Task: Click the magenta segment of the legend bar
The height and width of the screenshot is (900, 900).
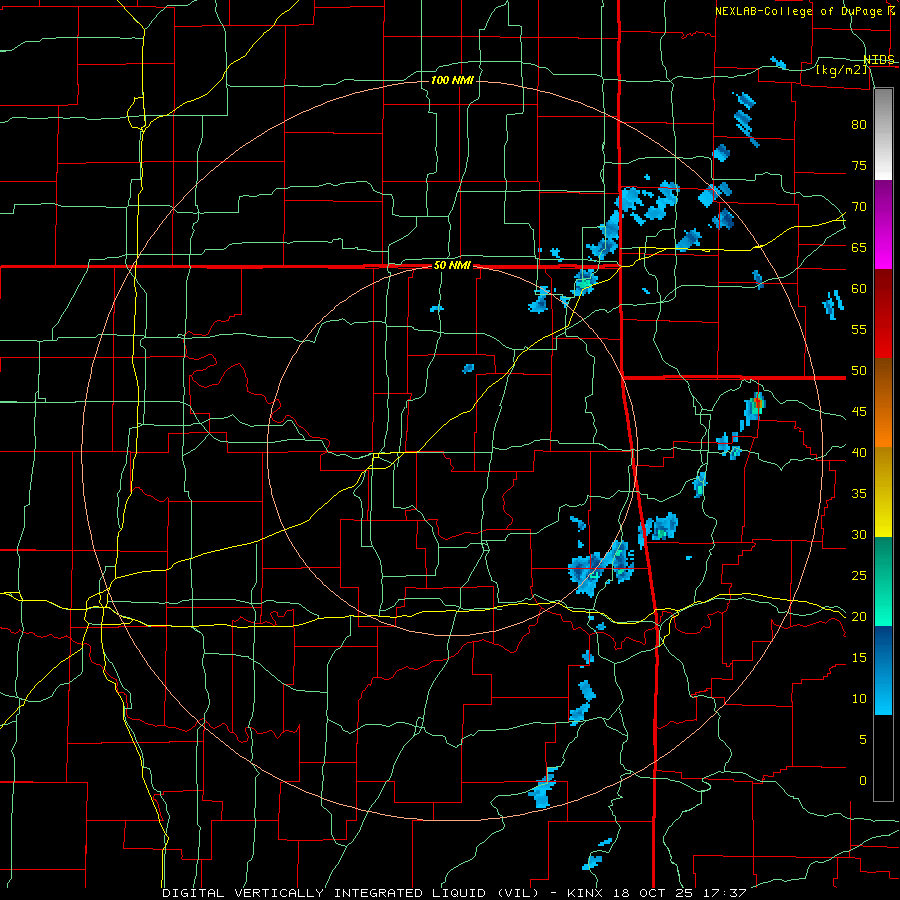Action: pyautogui.click(x=883, y=225)
